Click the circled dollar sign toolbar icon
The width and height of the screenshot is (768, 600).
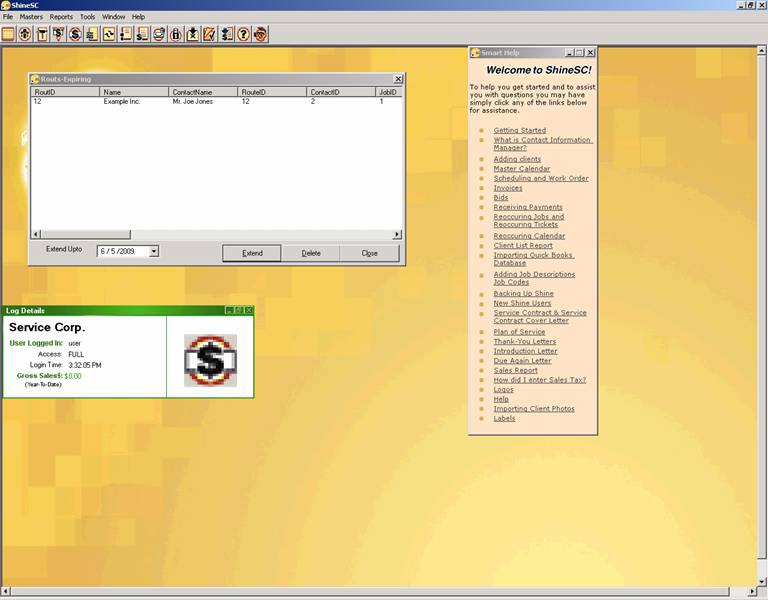[x=75, y=34]
